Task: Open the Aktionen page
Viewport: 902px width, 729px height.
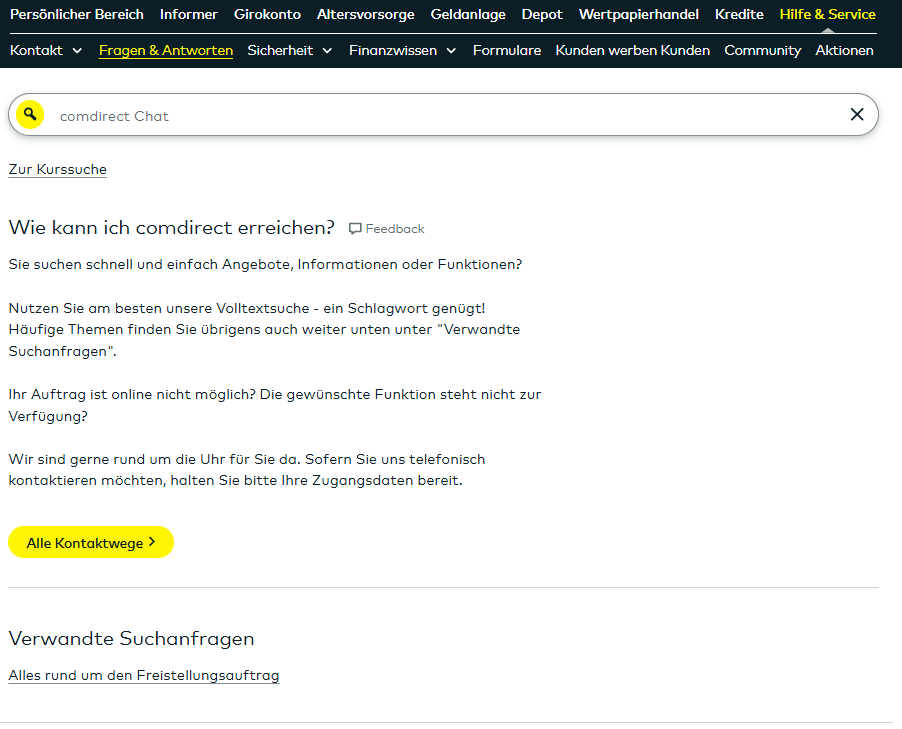Action: 844,51
